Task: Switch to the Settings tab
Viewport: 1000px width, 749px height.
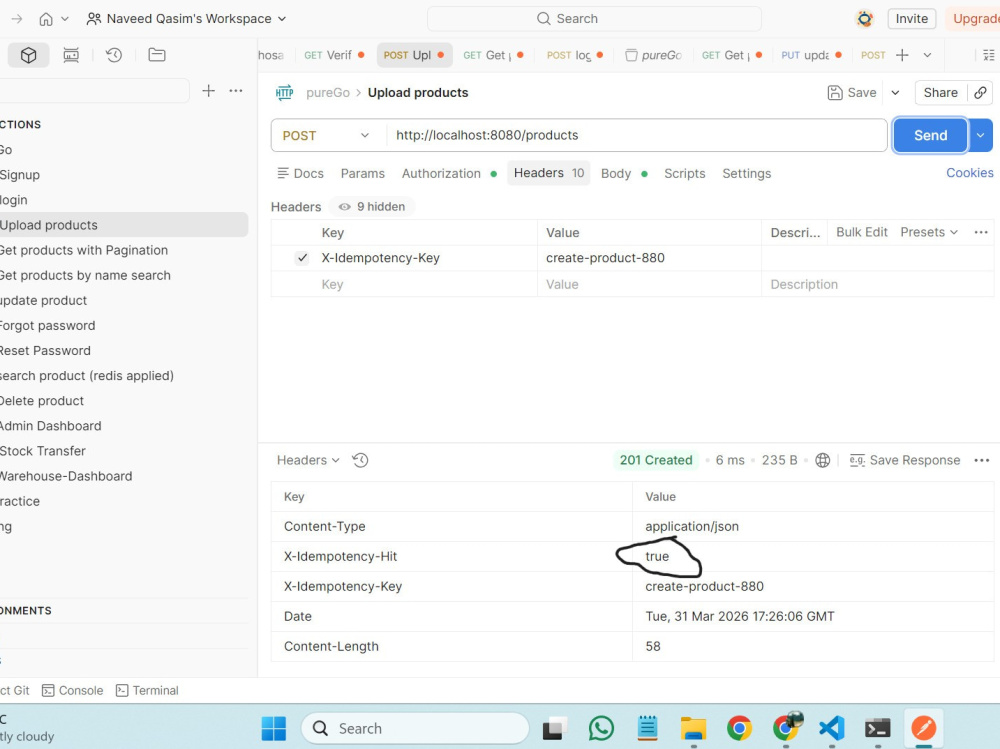Action: (747, 174)
